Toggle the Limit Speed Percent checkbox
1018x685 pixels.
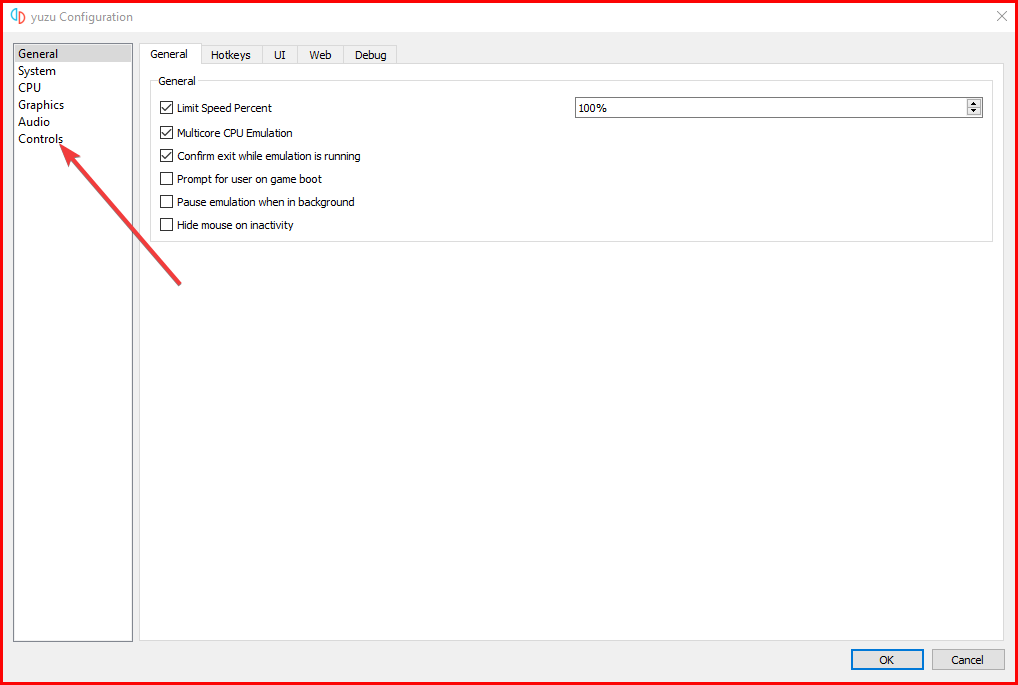[166, 108]
